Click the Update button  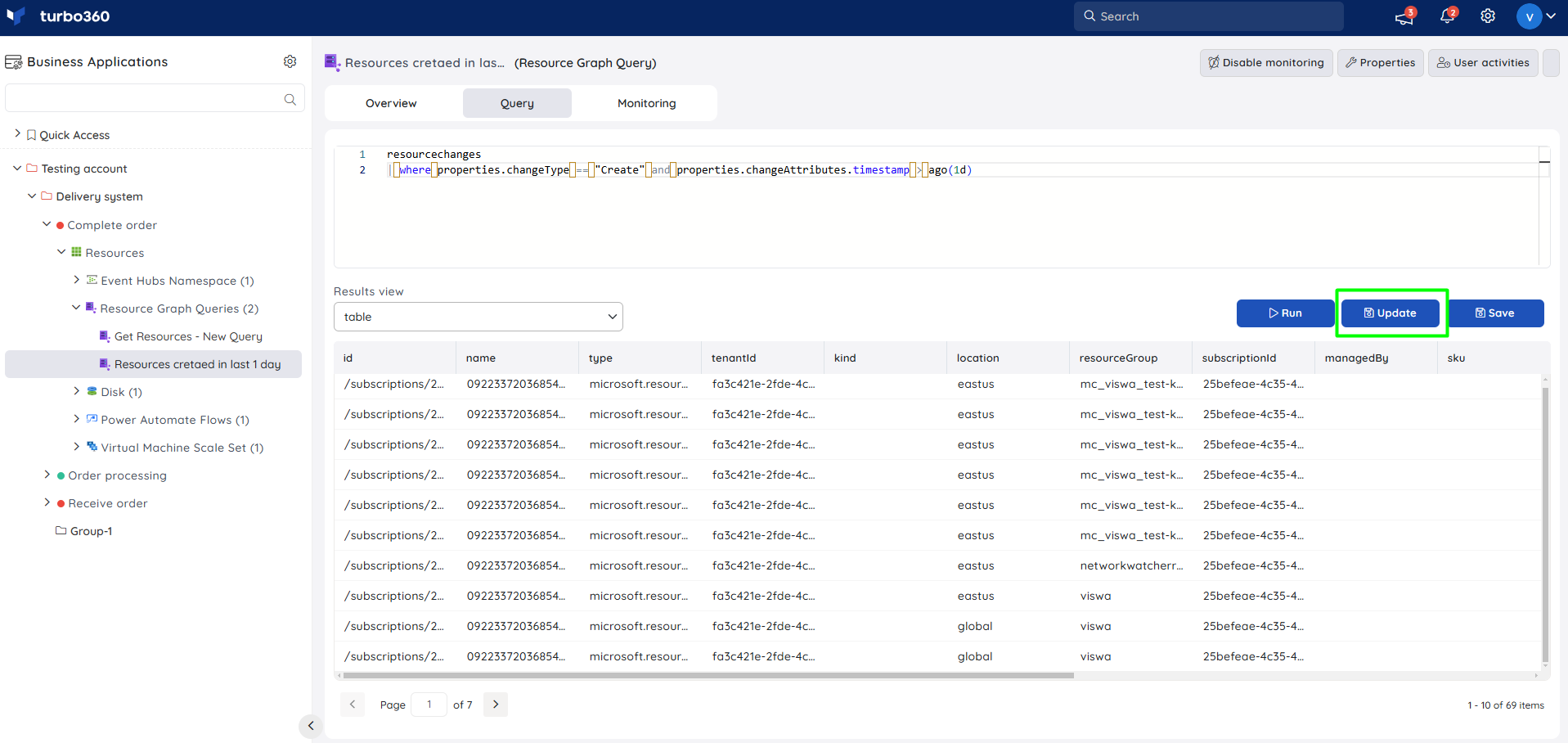pos(1390,313)
